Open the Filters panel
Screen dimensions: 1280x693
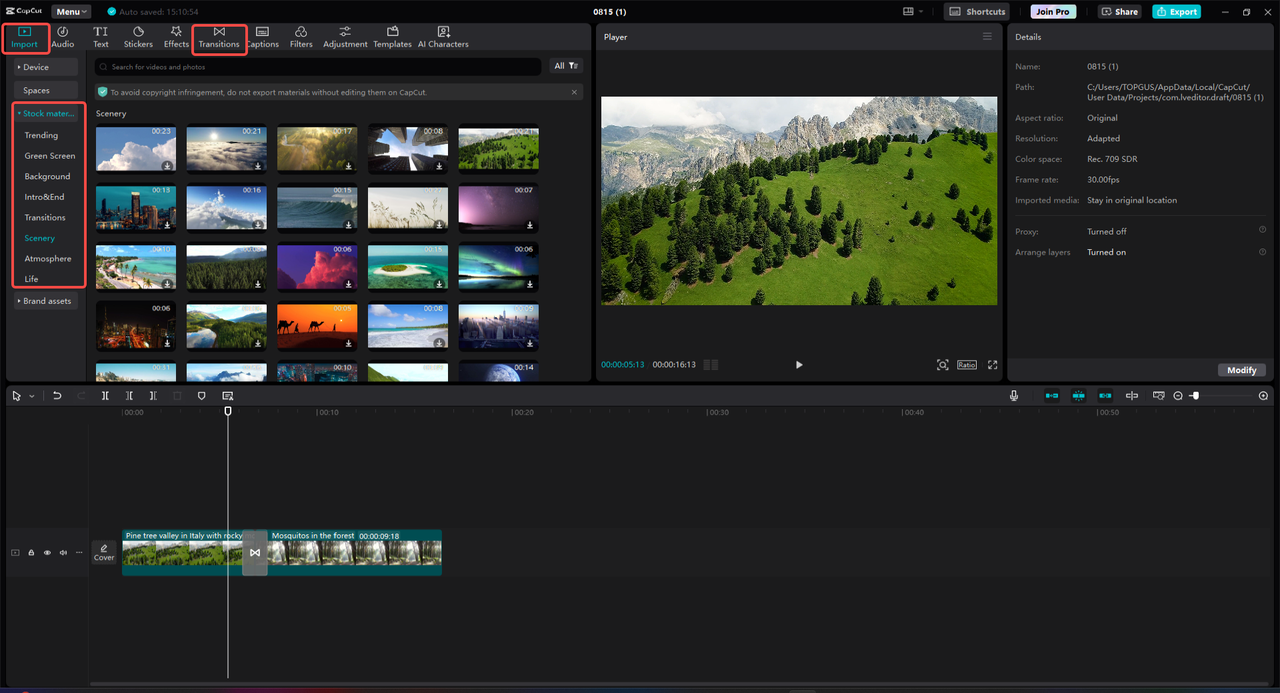tap(301, 38)
